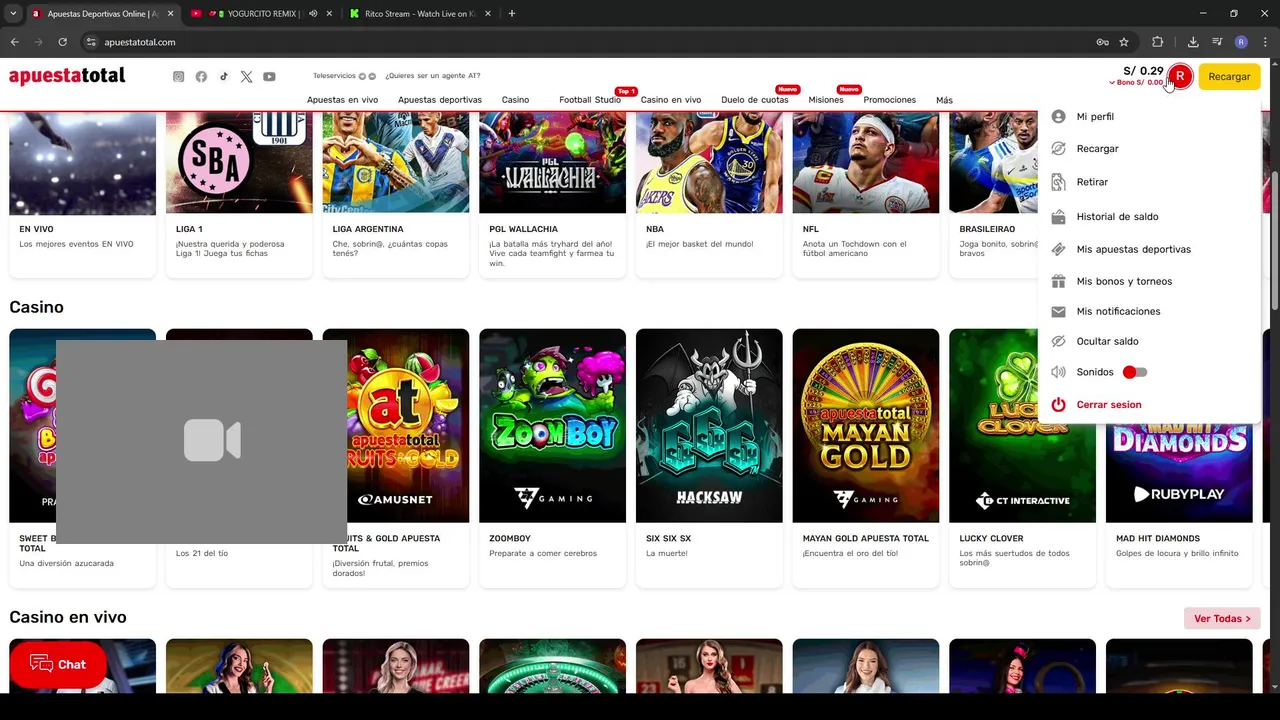Click the yellow Recargar button
This screenshot has width=1280, height=720.
point(1229,76)
